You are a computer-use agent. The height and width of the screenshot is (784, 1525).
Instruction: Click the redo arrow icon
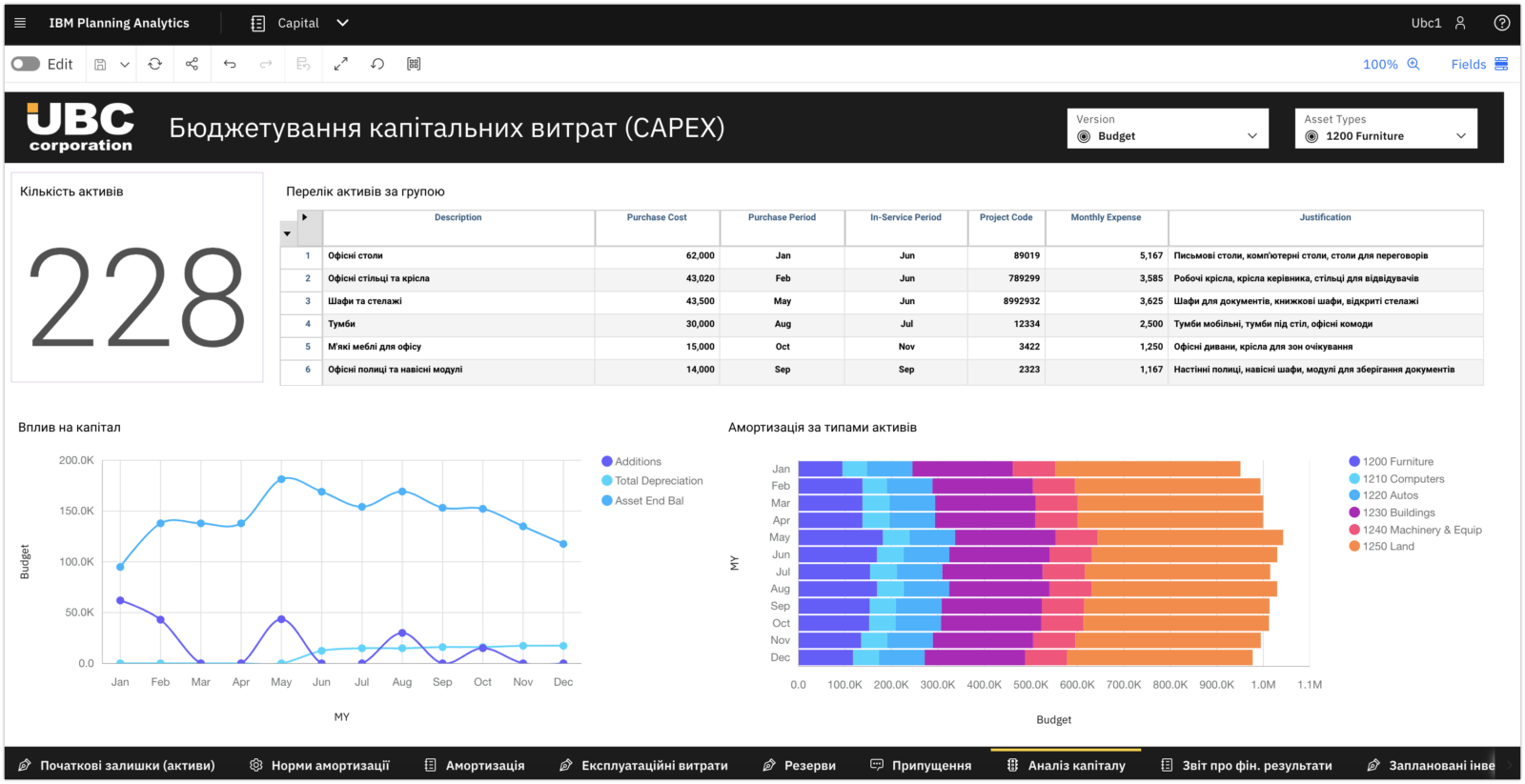tap(266, 64)
